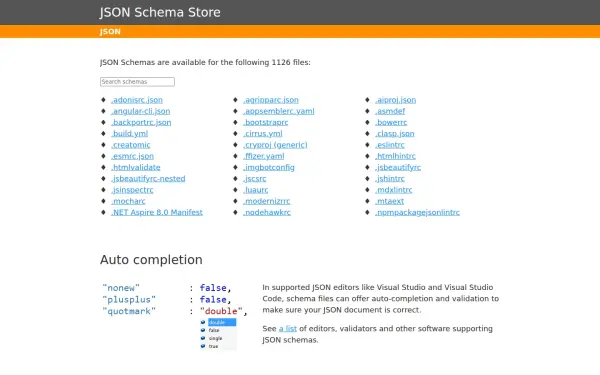600x375 pixels.
Task: Open the .ffizer.yaml schema link
Action: tap(264, 156)
